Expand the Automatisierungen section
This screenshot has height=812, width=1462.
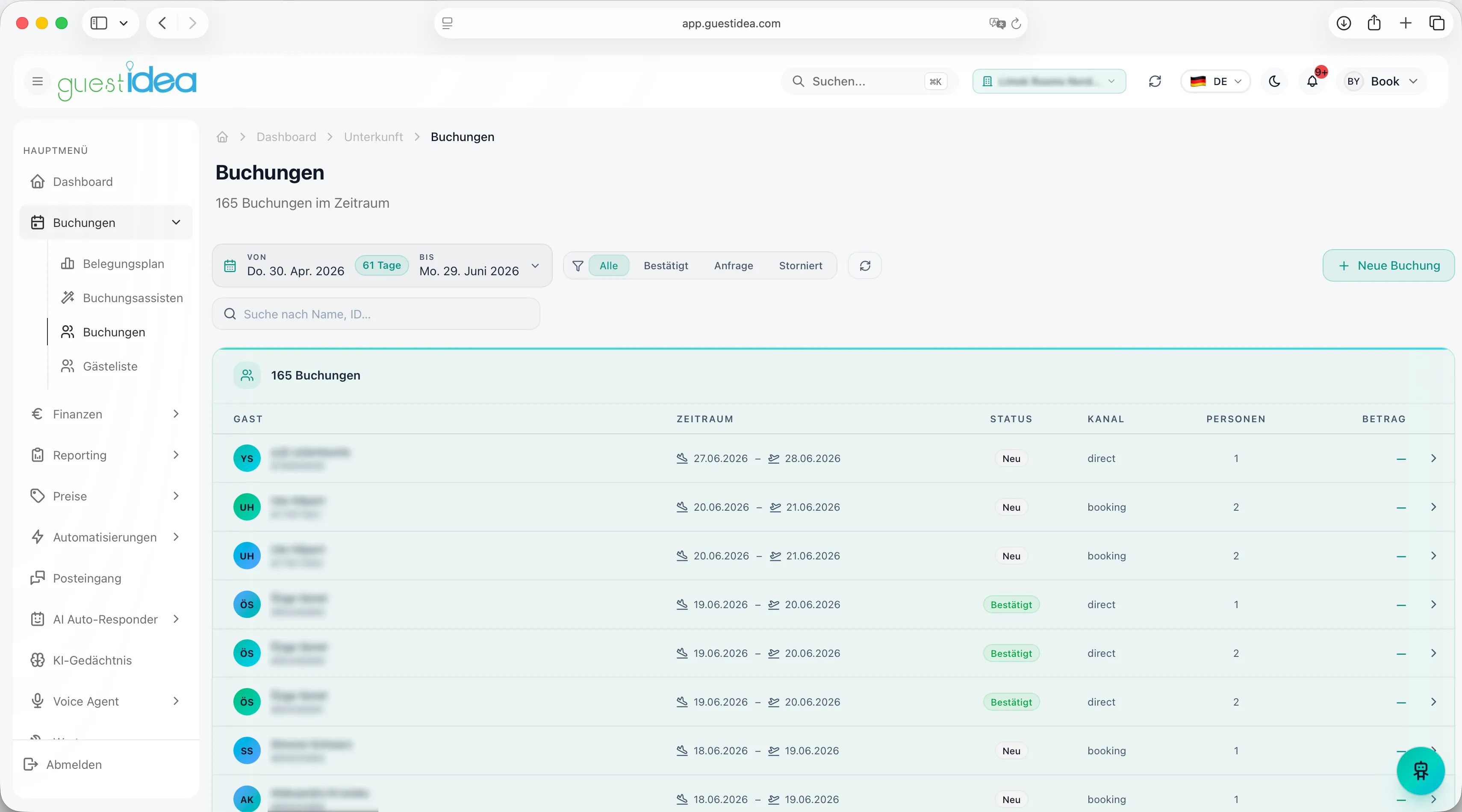106,537
